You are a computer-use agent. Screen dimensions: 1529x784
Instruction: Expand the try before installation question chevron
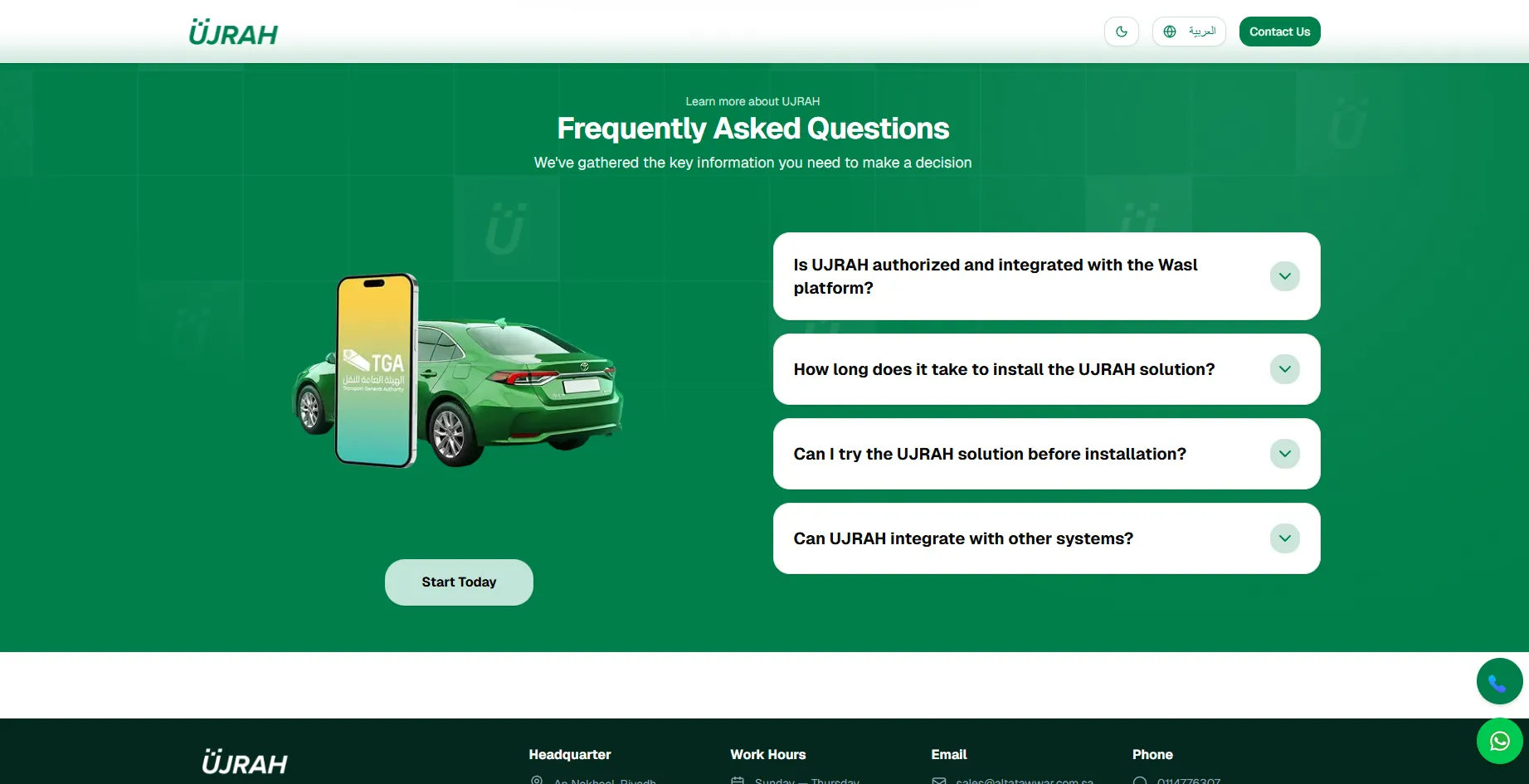1284,454
